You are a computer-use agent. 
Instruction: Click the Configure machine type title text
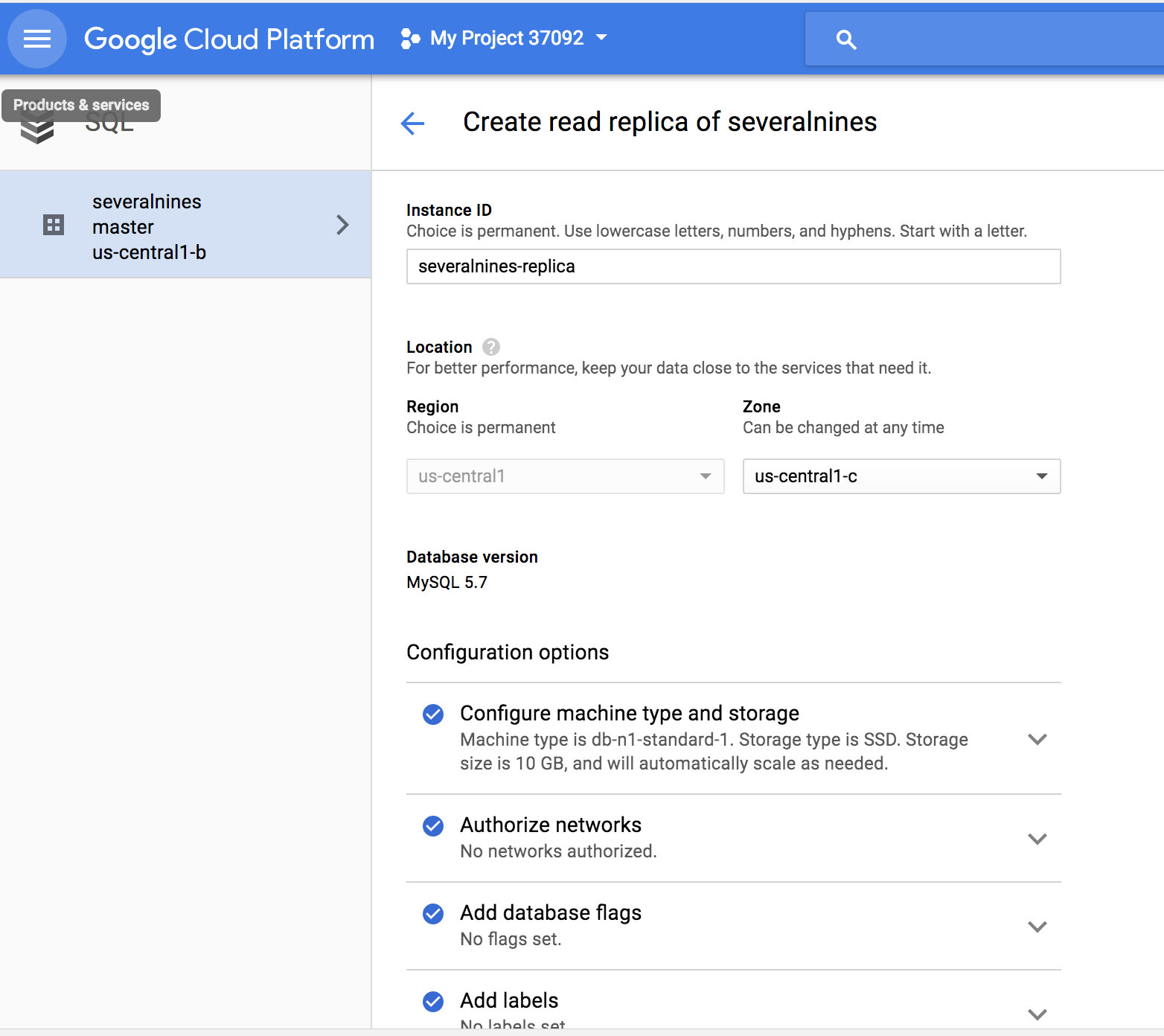pyautogui.click(x=630, y=713)
